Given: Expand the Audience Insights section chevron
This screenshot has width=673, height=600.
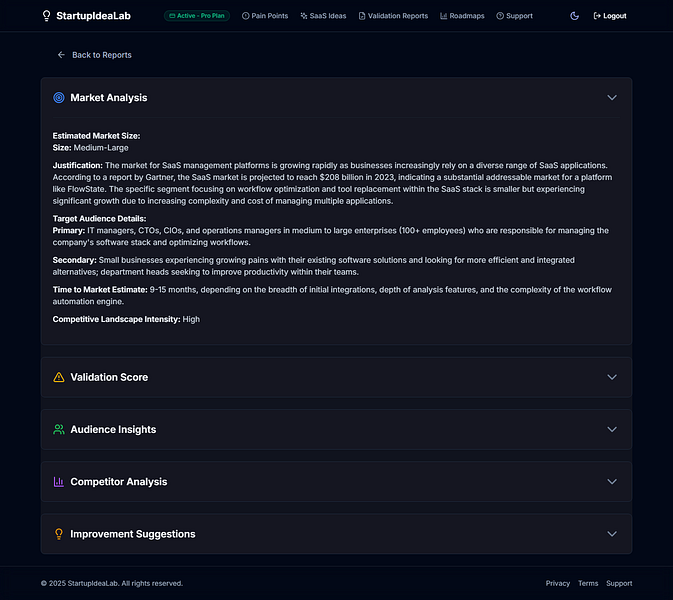Looking at the screenshot, I should coord(612,429).
